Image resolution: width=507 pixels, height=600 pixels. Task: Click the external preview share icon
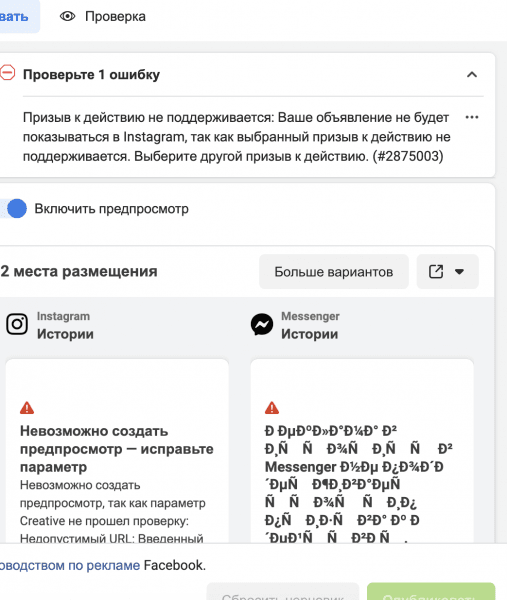436,272
